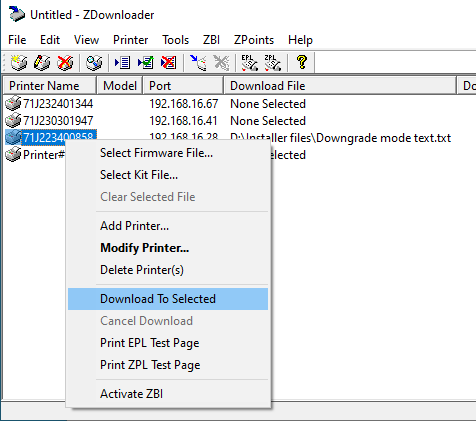
Task: Click the Port column header
Action: (183, 86)
